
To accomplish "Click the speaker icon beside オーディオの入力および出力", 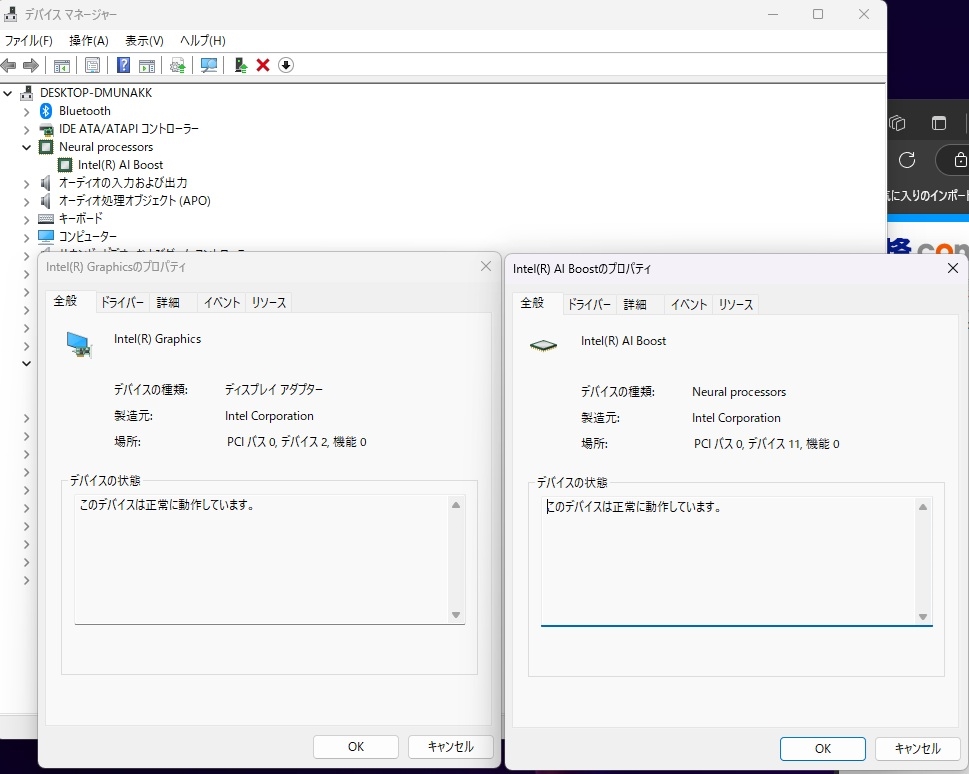I will pyautogui.click(x=46, y=183).
